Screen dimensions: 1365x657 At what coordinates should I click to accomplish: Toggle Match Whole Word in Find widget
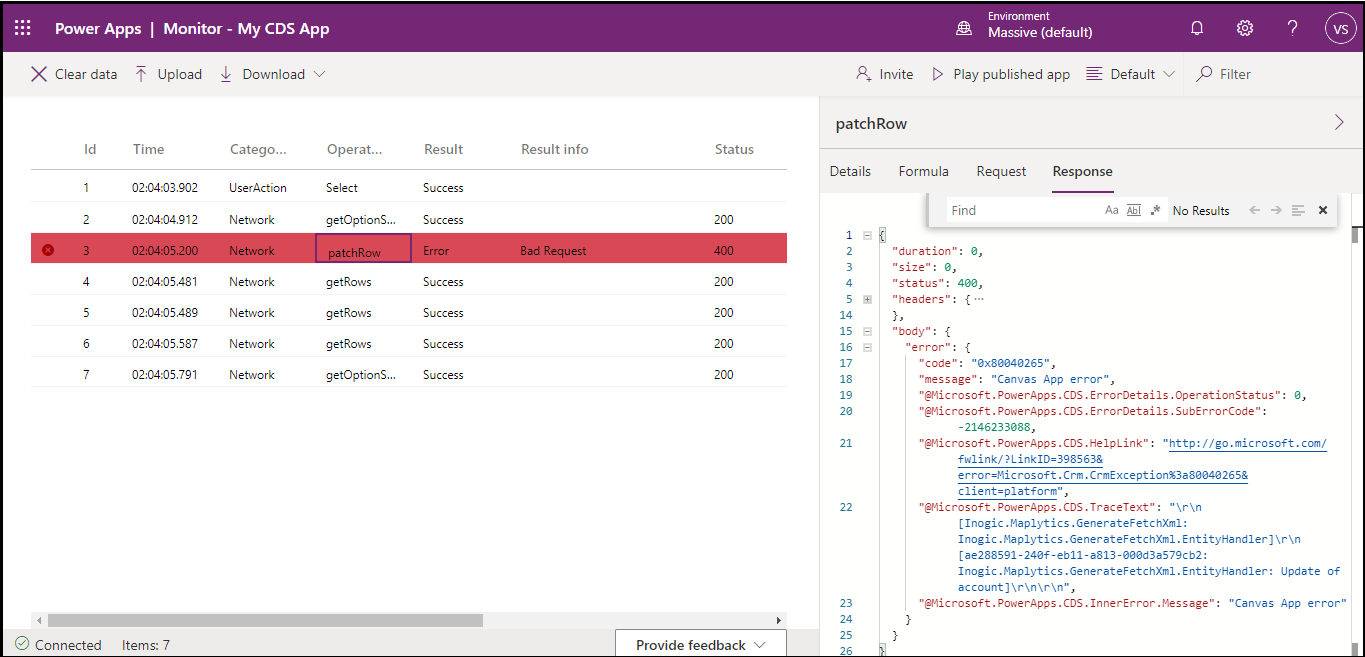tap(1133, 210)
